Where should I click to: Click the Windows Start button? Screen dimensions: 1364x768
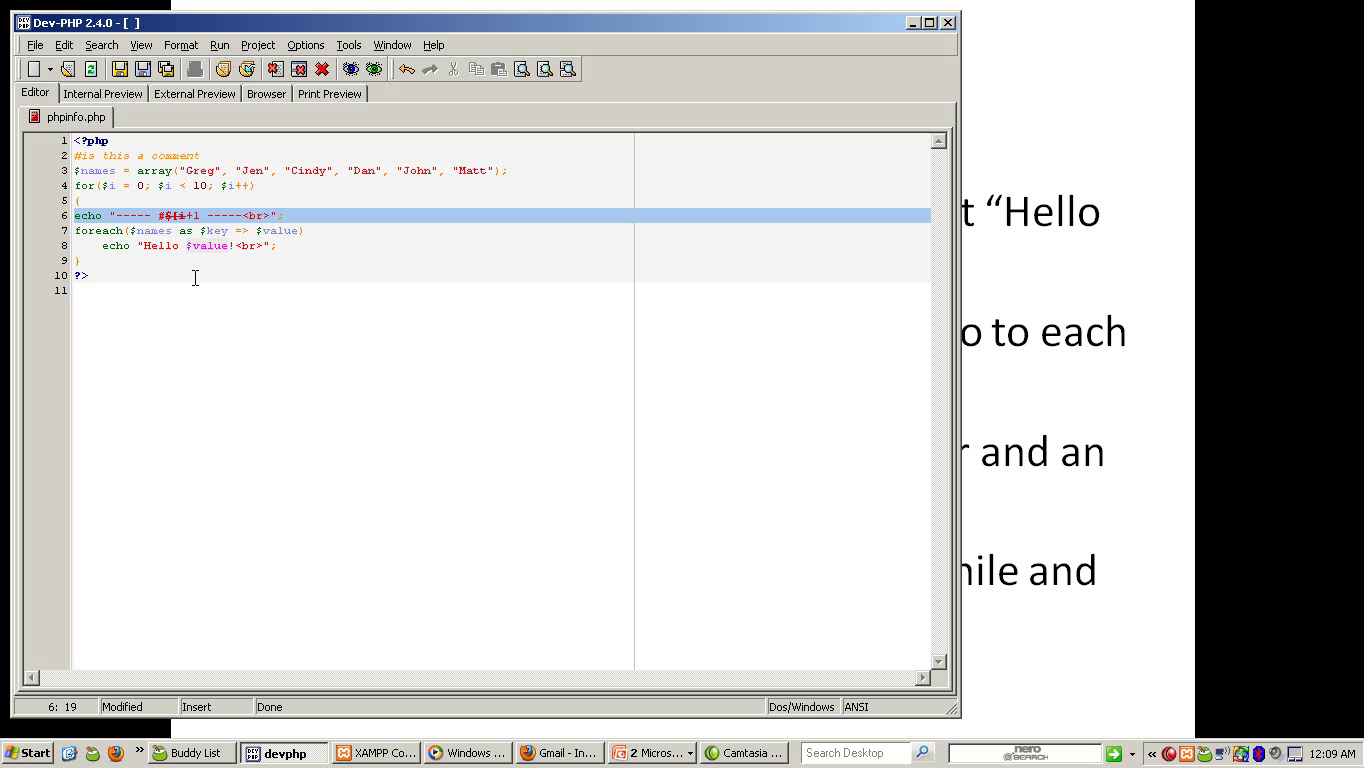point(28,753)
